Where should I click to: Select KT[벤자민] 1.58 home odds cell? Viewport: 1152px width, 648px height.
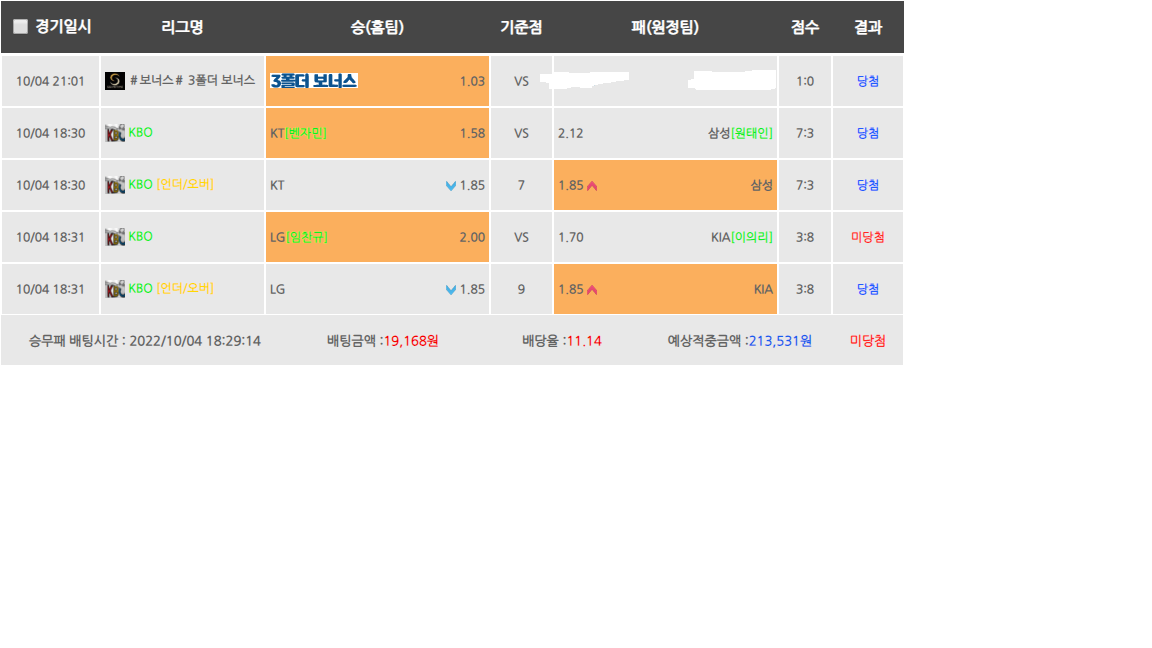pyautogui.click(x=377, y=133)
